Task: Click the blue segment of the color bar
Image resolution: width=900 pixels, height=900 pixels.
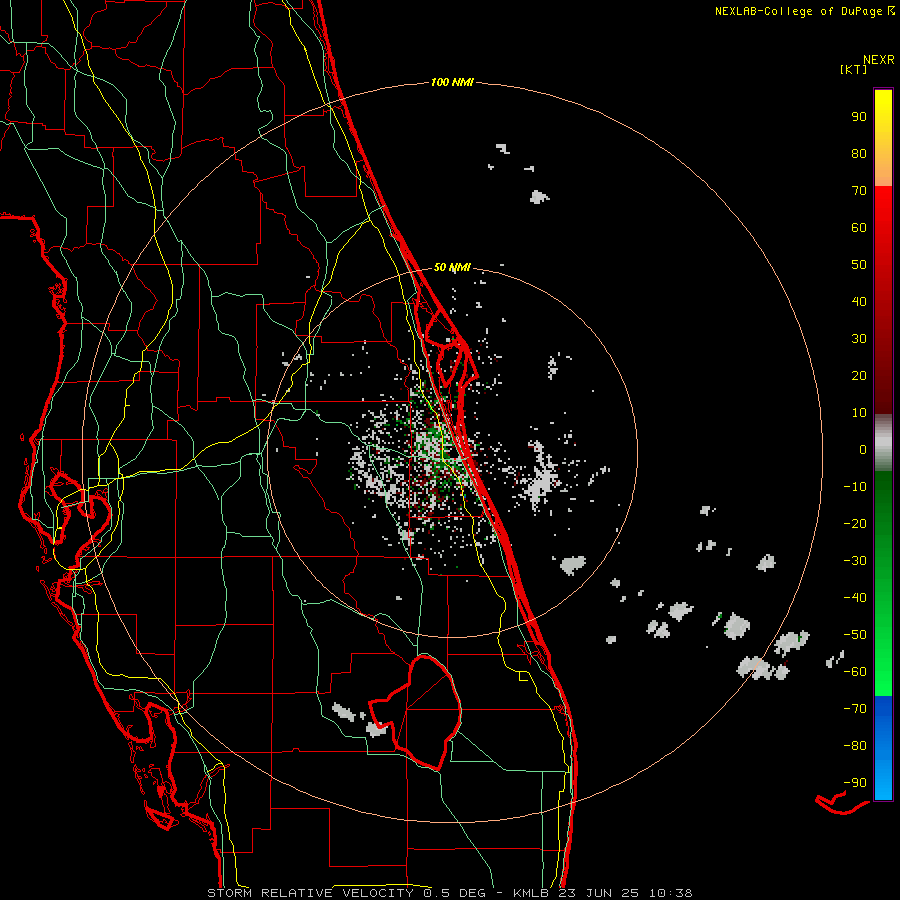Action: click(883, 748)
